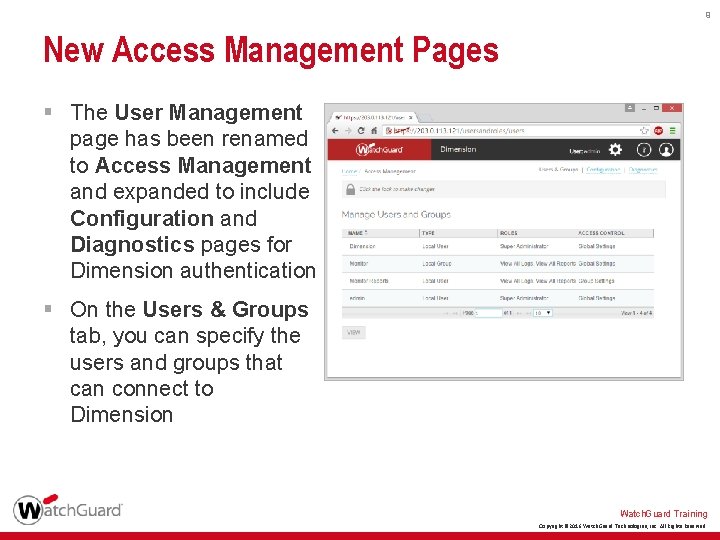Click the browser Home icon
Image resolution: width=720 pixels, height=540 pixels.
374,131
